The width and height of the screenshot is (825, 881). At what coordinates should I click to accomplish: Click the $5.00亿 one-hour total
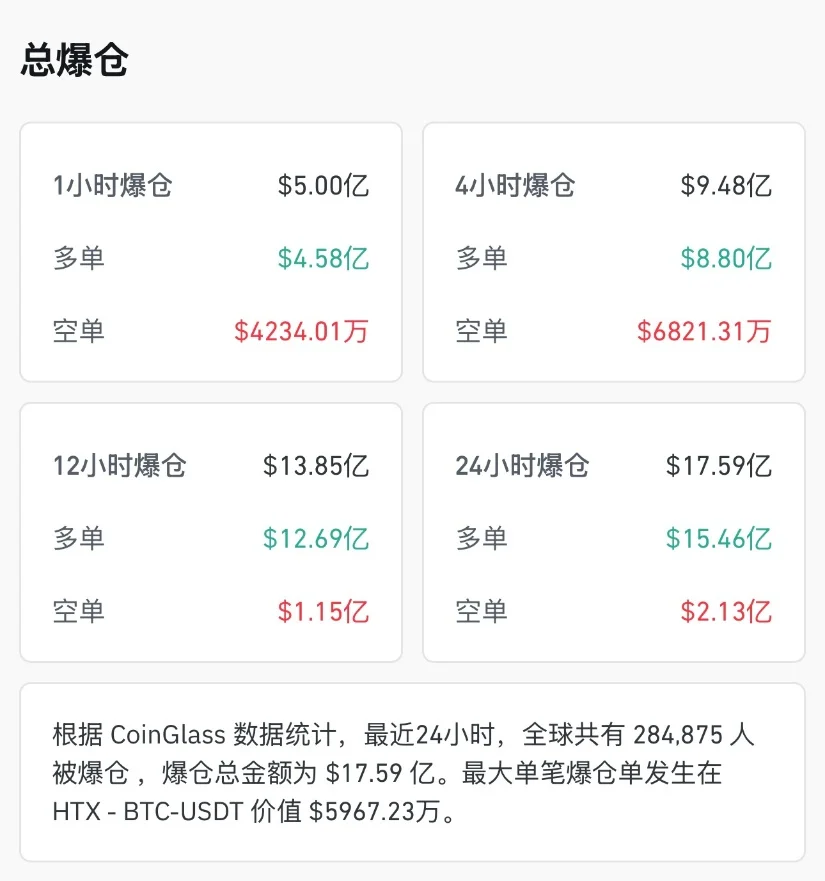click(x=323, y=185)
